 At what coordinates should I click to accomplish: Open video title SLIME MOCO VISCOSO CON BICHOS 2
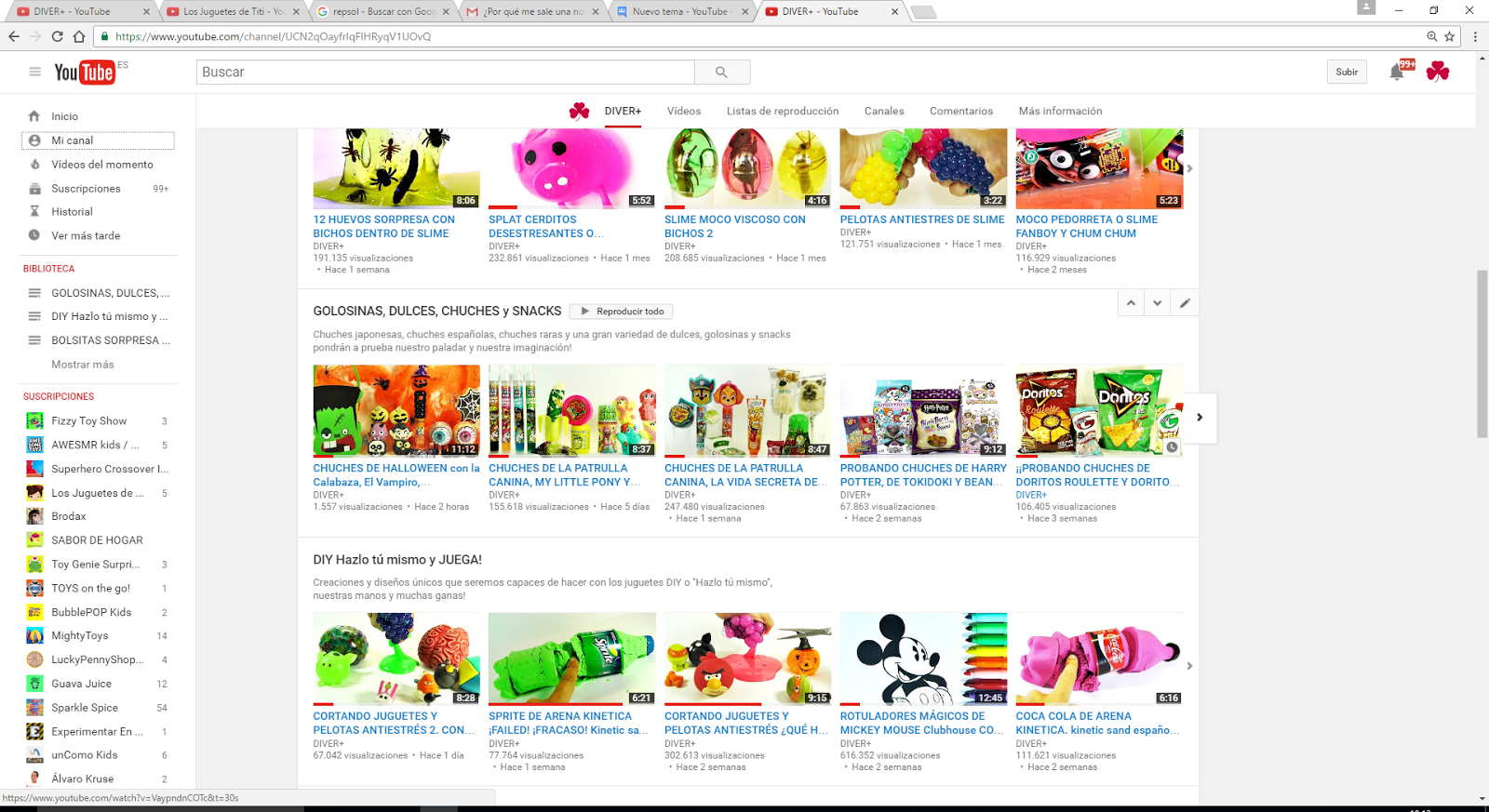click(x=735, y=226)
